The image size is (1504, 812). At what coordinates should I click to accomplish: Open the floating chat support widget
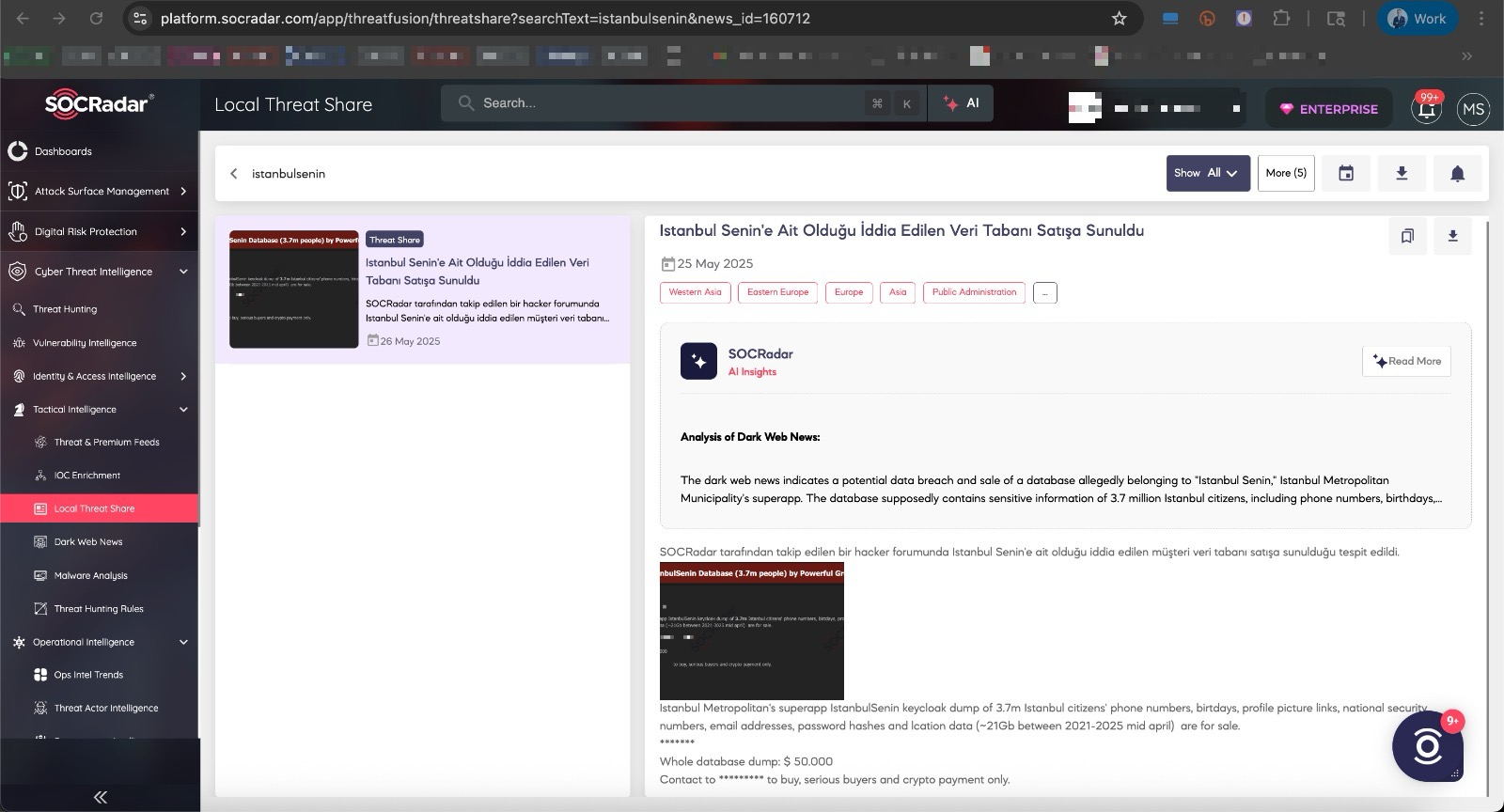(x=1427, y=747)
